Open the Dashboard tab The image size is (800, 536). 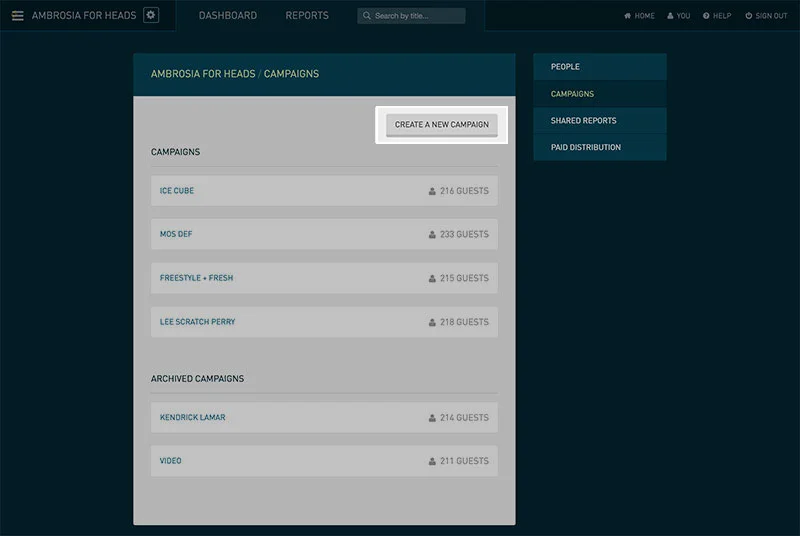(228, 16)
